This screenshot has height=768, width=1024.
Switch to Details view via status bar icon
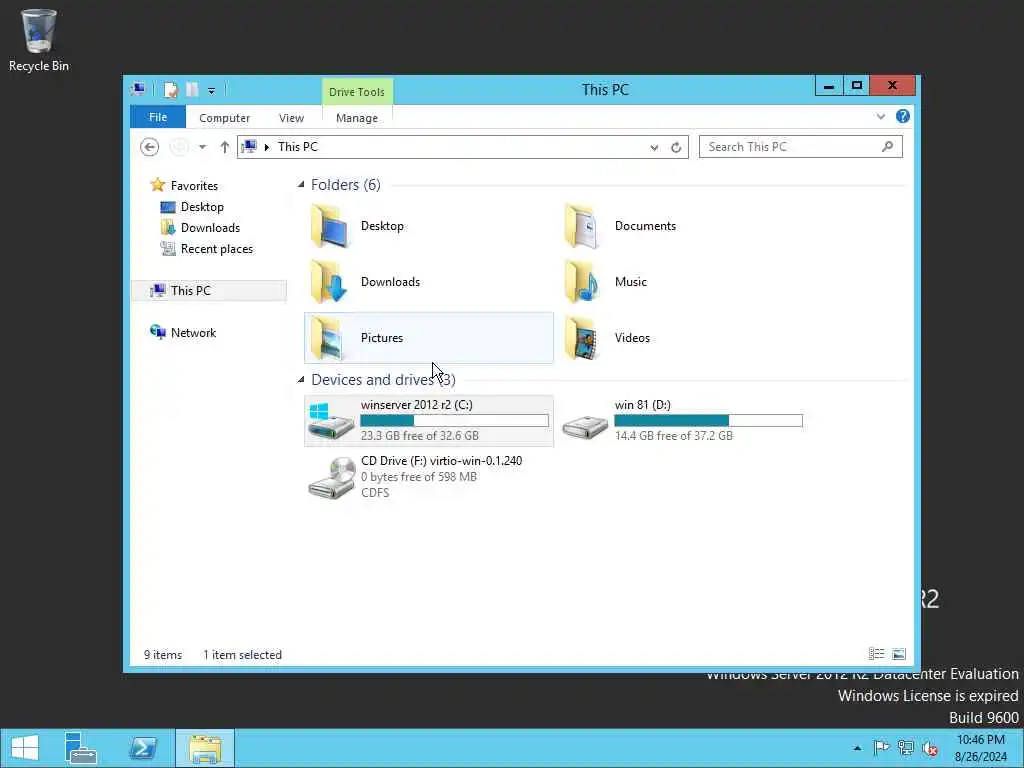(x=876, y=654)
